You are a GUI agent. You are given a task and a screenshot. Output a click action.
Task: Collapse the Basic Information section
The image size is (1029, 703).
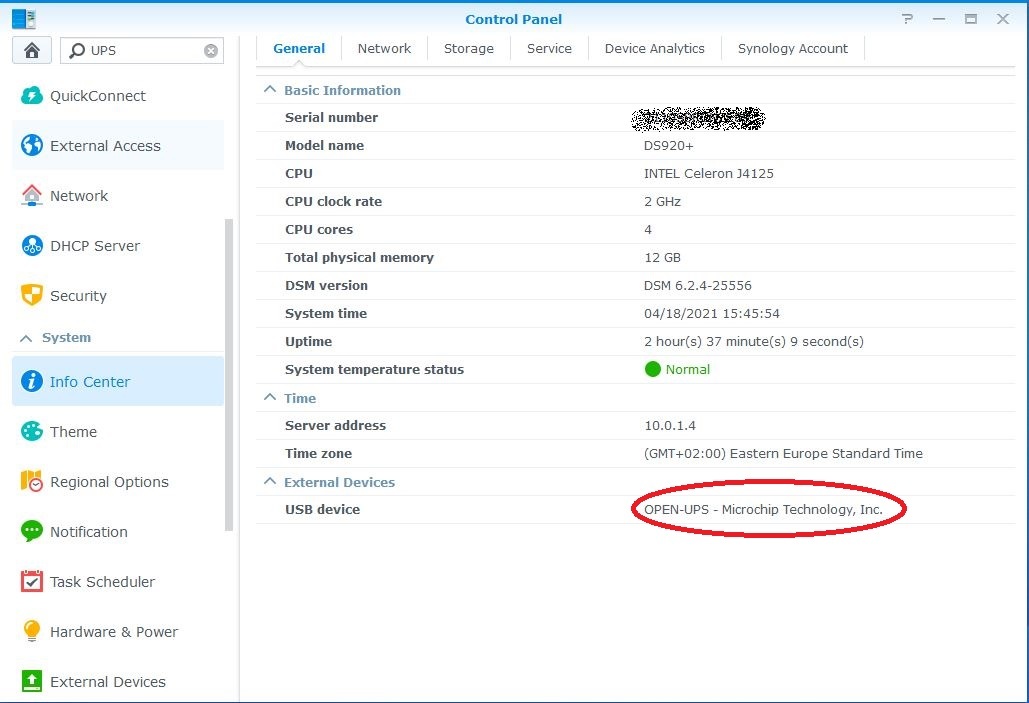pos(269,90)
